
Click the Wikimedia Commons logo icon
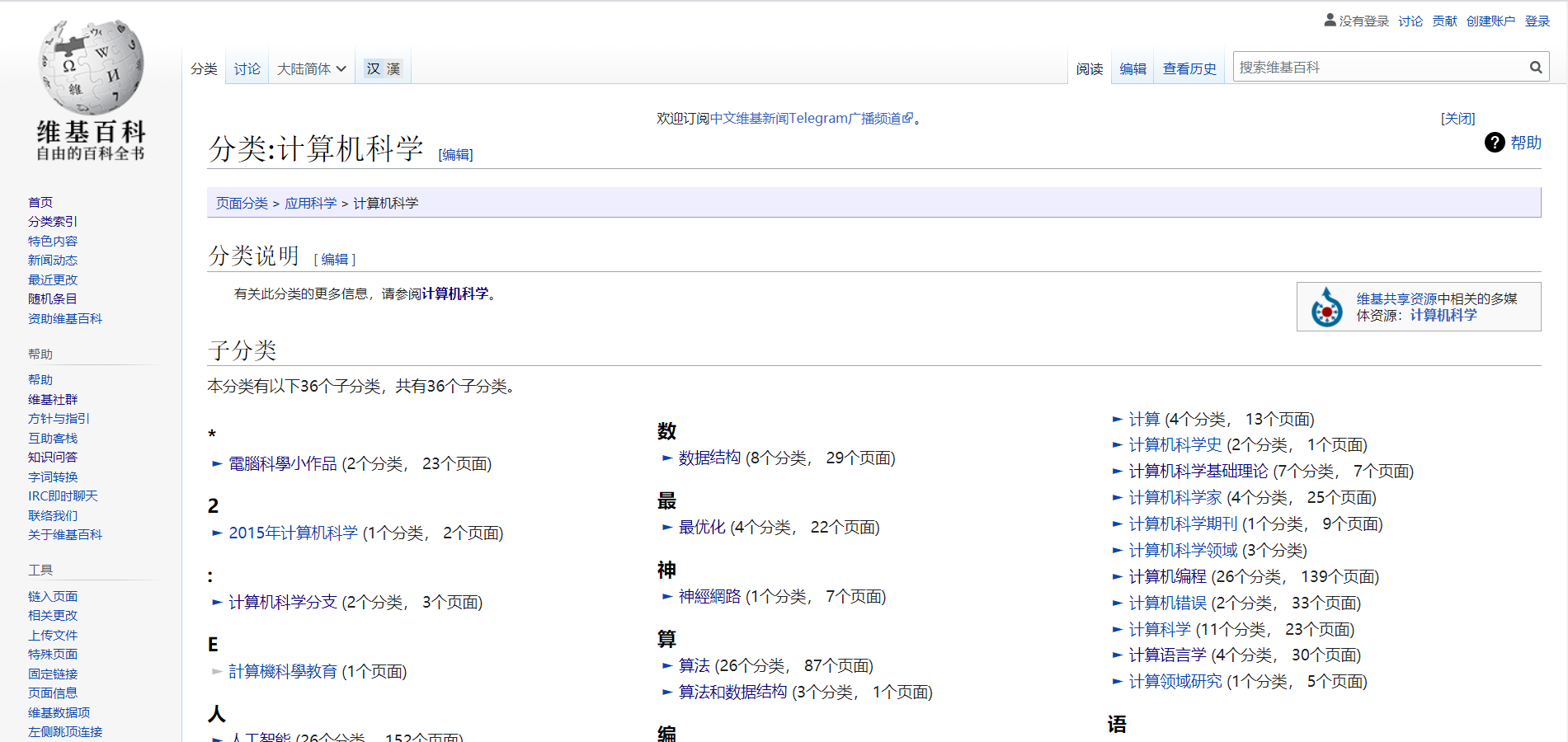(x=1327, y=307)
